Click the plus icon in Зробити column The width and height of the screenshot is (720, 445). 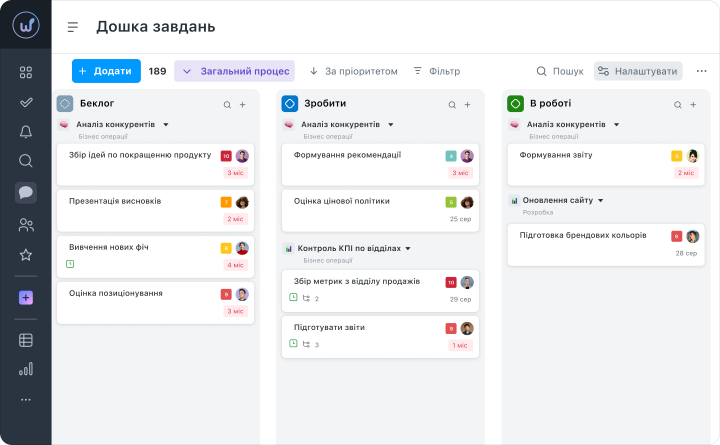click(x=467, y=104)
